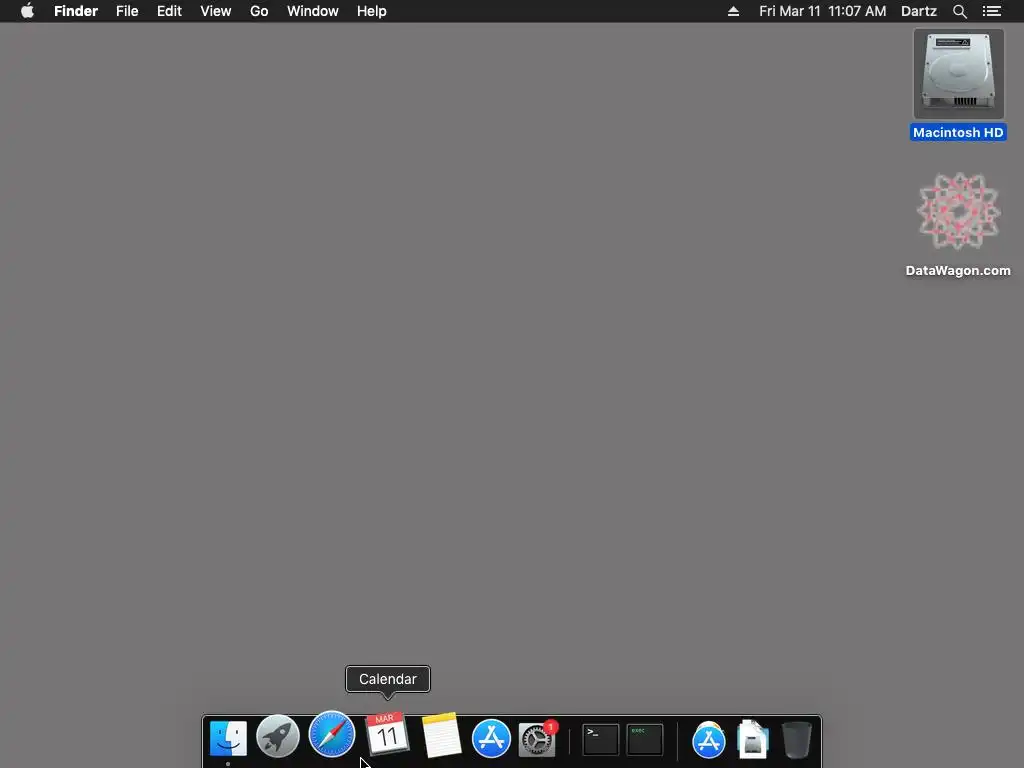This screenshot has height=768, width=1024.
Task: Open the document stack icon near Trash
Action: point(753,739)
